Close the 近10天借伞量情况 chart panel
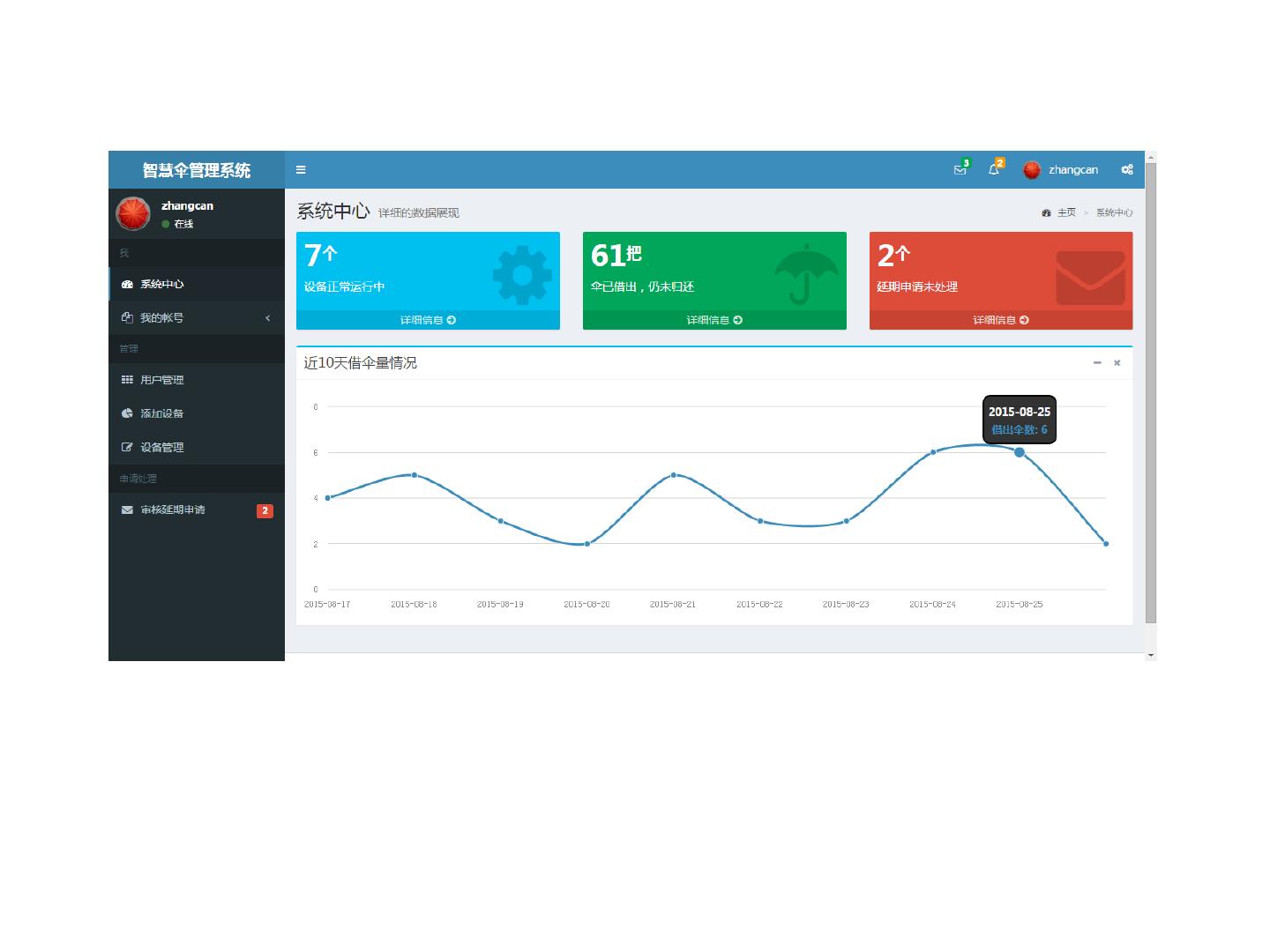The height and width of the screenshot is (952, 1270). (x=1117, y=363)
